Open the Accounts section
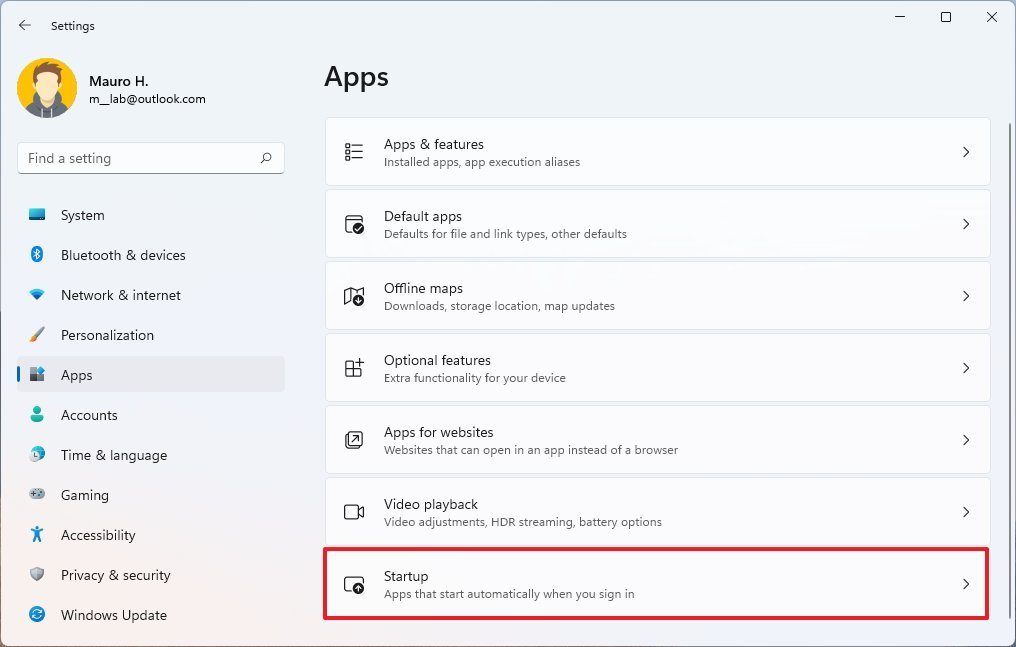The image size is (1016, 647). click(89, 415)
